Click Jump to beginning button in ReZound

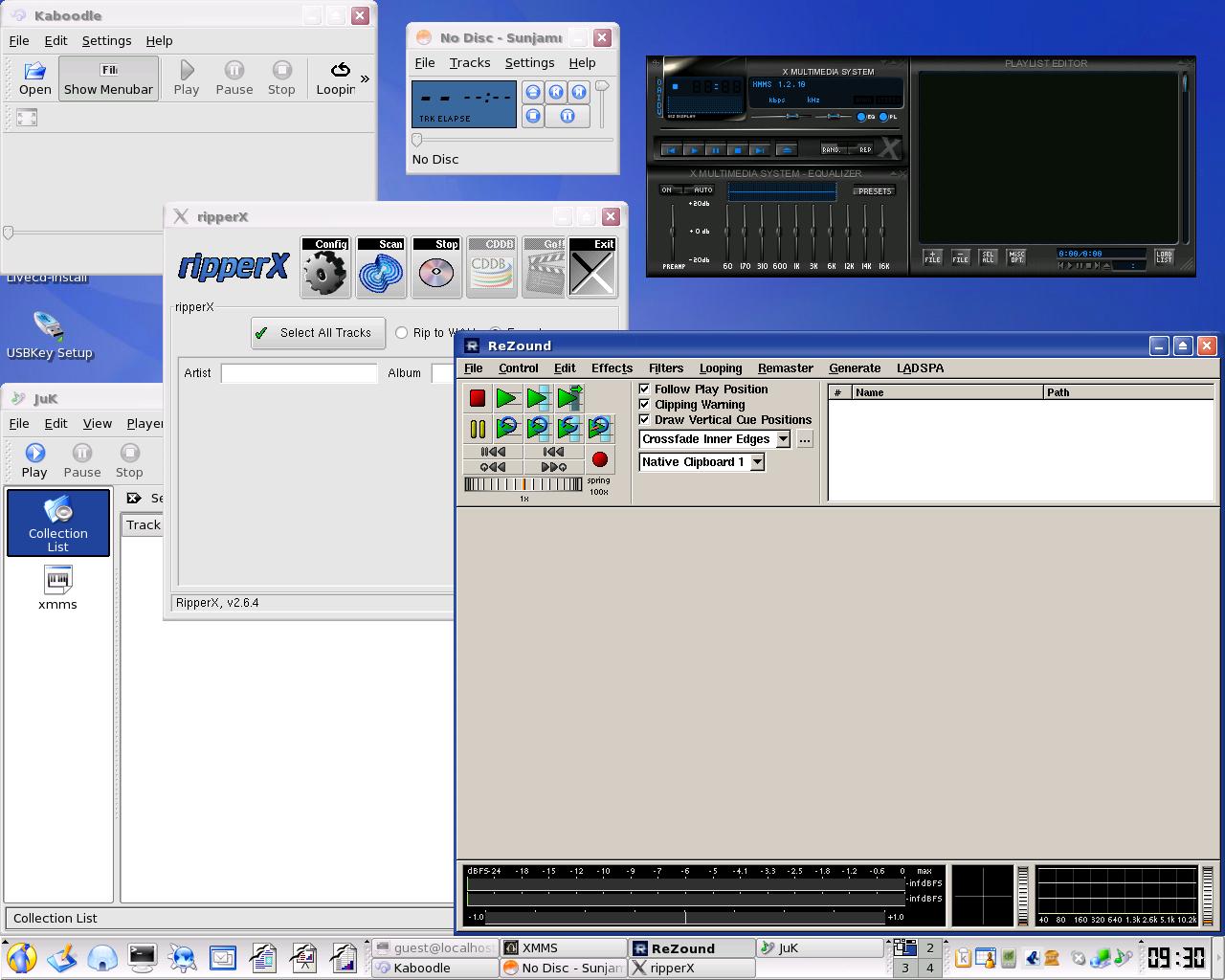[x=493, y=452]
